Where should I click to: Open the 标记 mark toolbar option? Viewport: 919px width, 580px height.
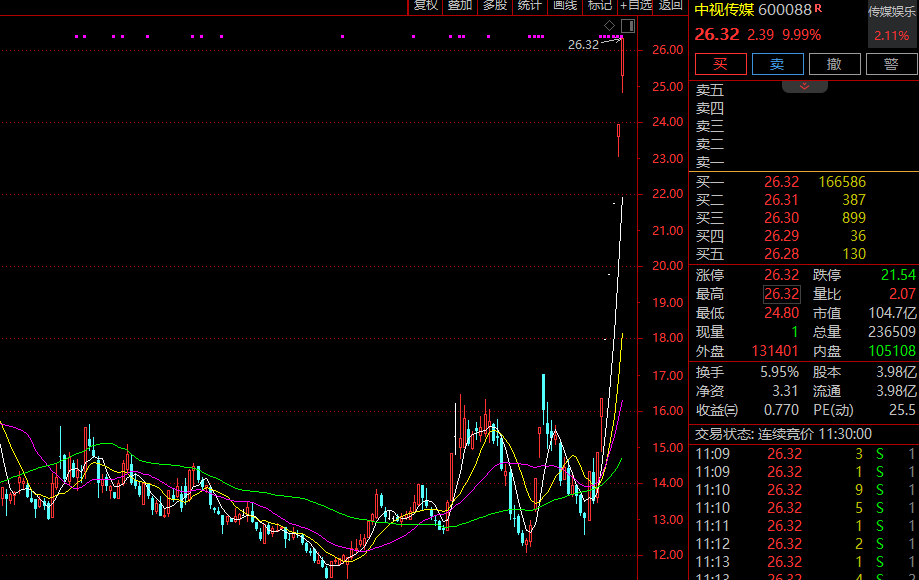(600, 5)
